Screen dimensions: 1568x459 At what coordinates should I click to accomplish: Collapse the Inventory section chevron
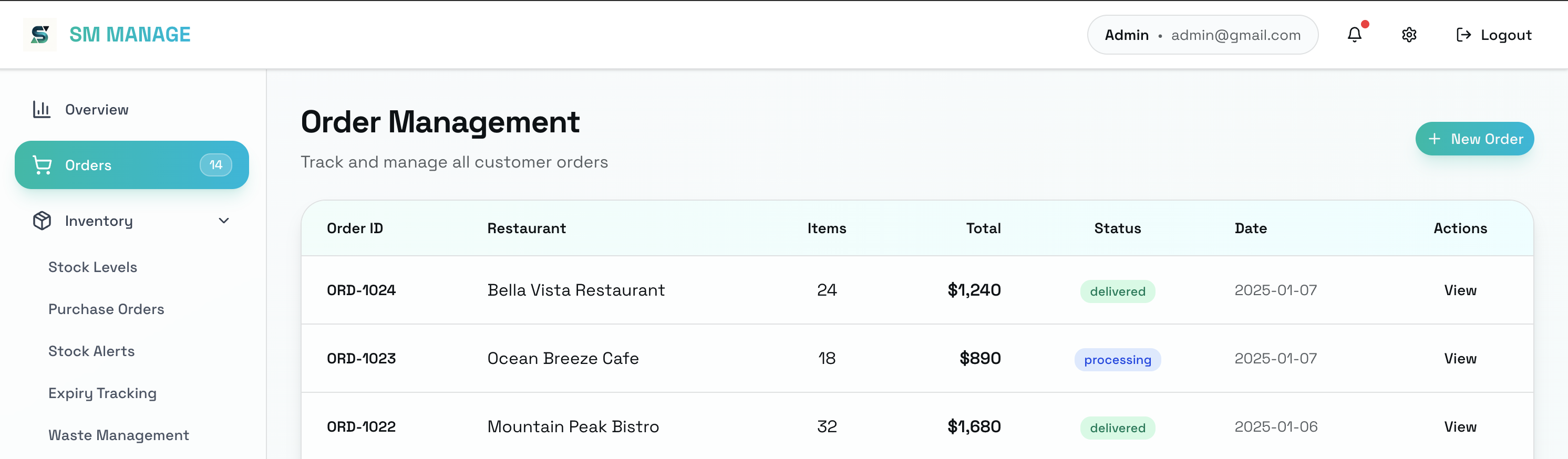pos(223,221)
